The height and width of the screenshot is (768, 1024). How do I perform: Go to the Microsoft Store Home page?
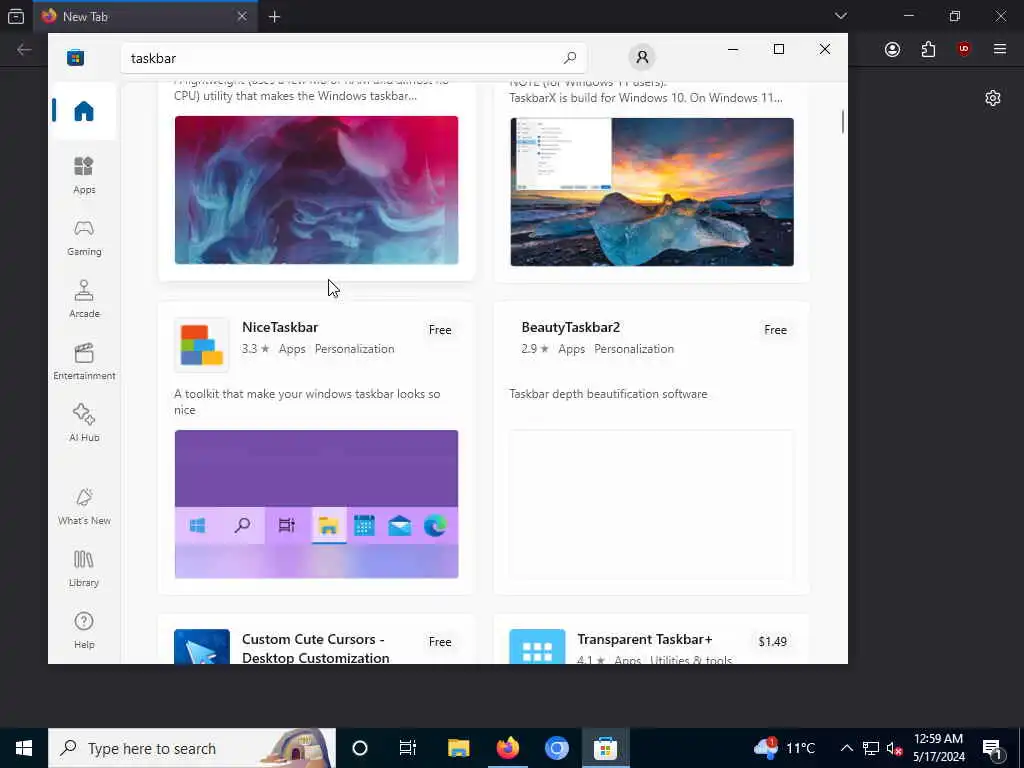point(84,111)
